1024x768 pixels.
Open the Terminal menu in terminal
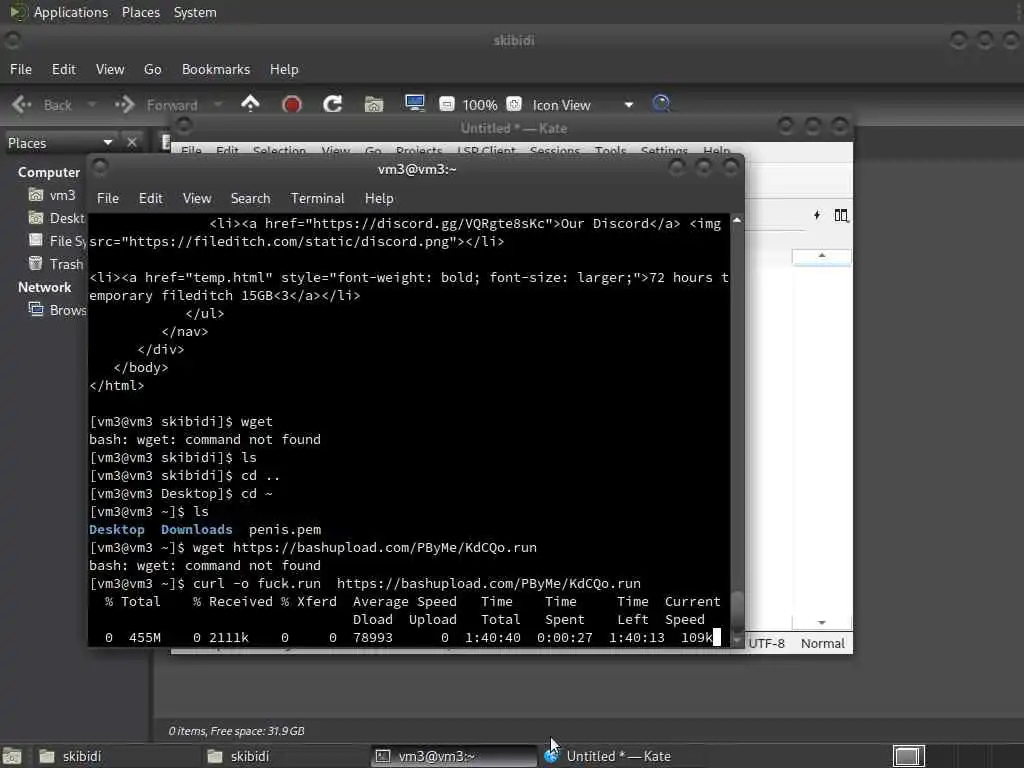[x=317, y=199]
